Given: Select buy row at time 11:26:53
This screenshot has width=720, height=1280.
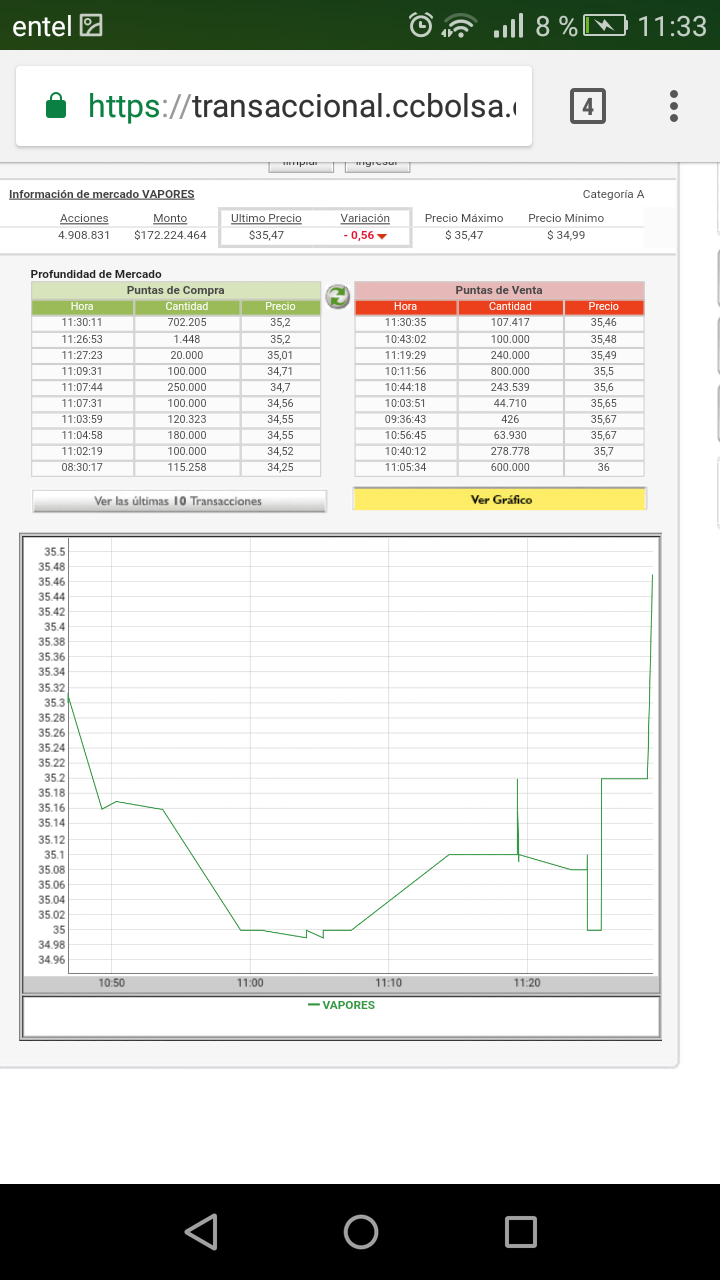Looking at the screenshot, I should click(x=176, y=339).
